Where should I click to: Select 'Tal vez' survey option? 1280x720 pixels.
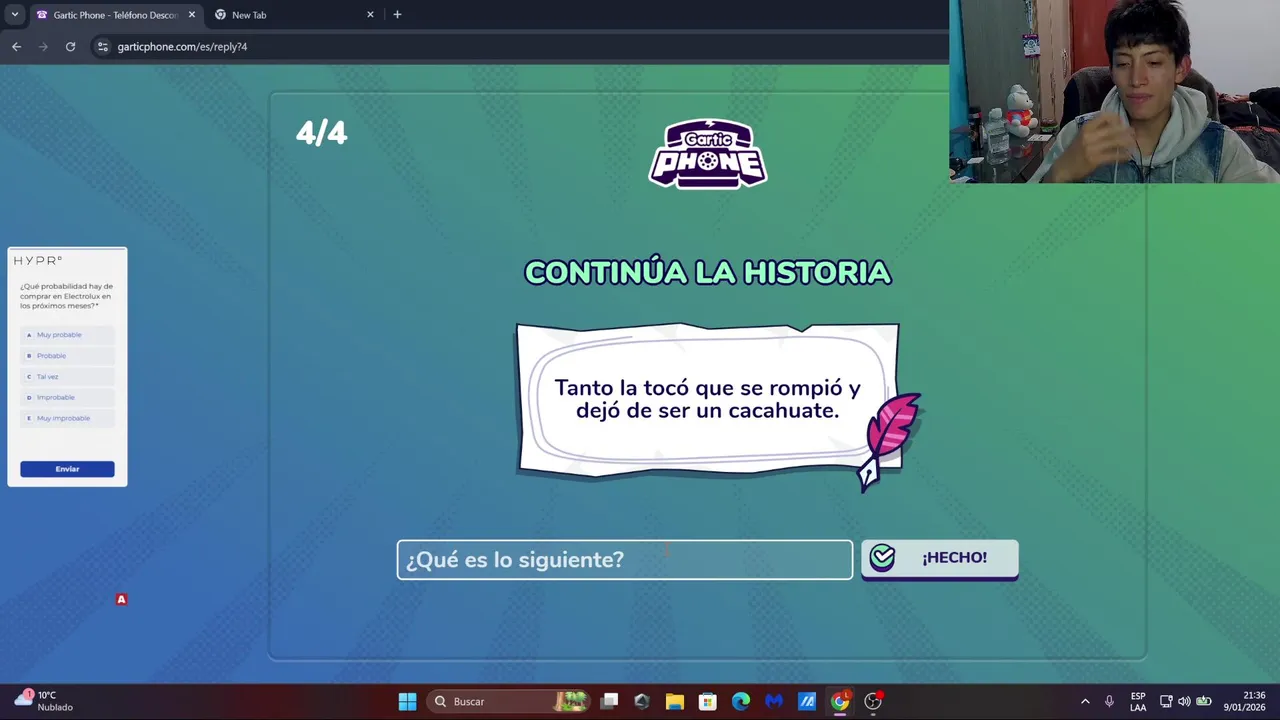click(67, 377)
